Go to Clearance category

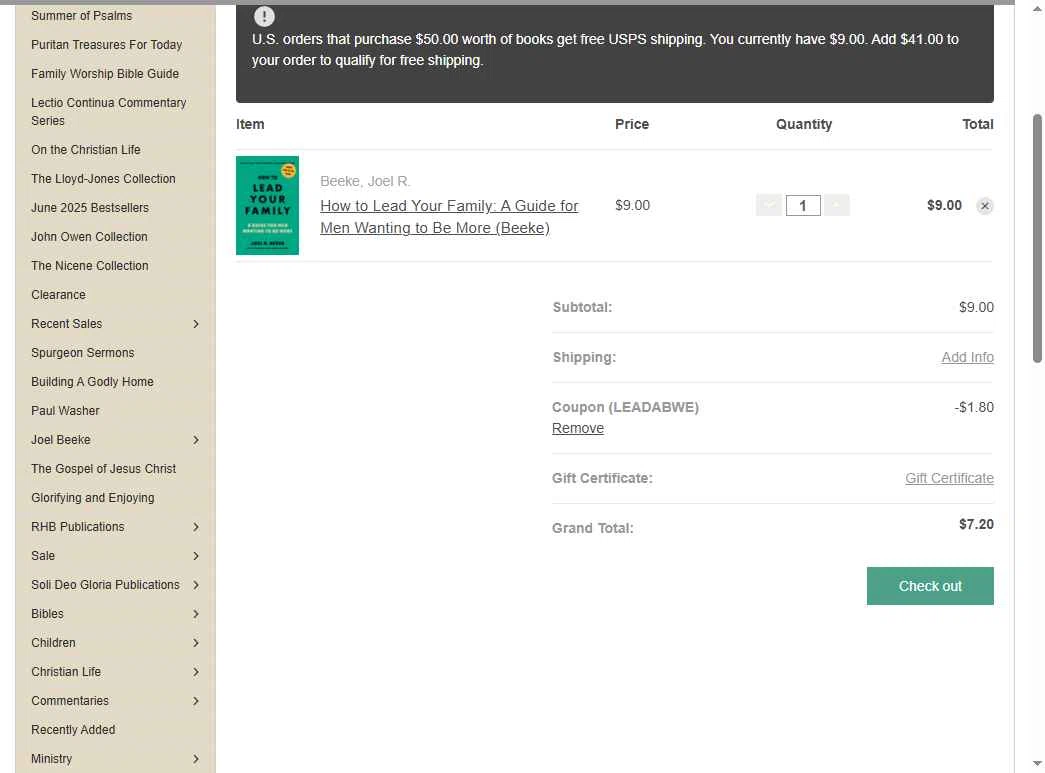(58, 295)
